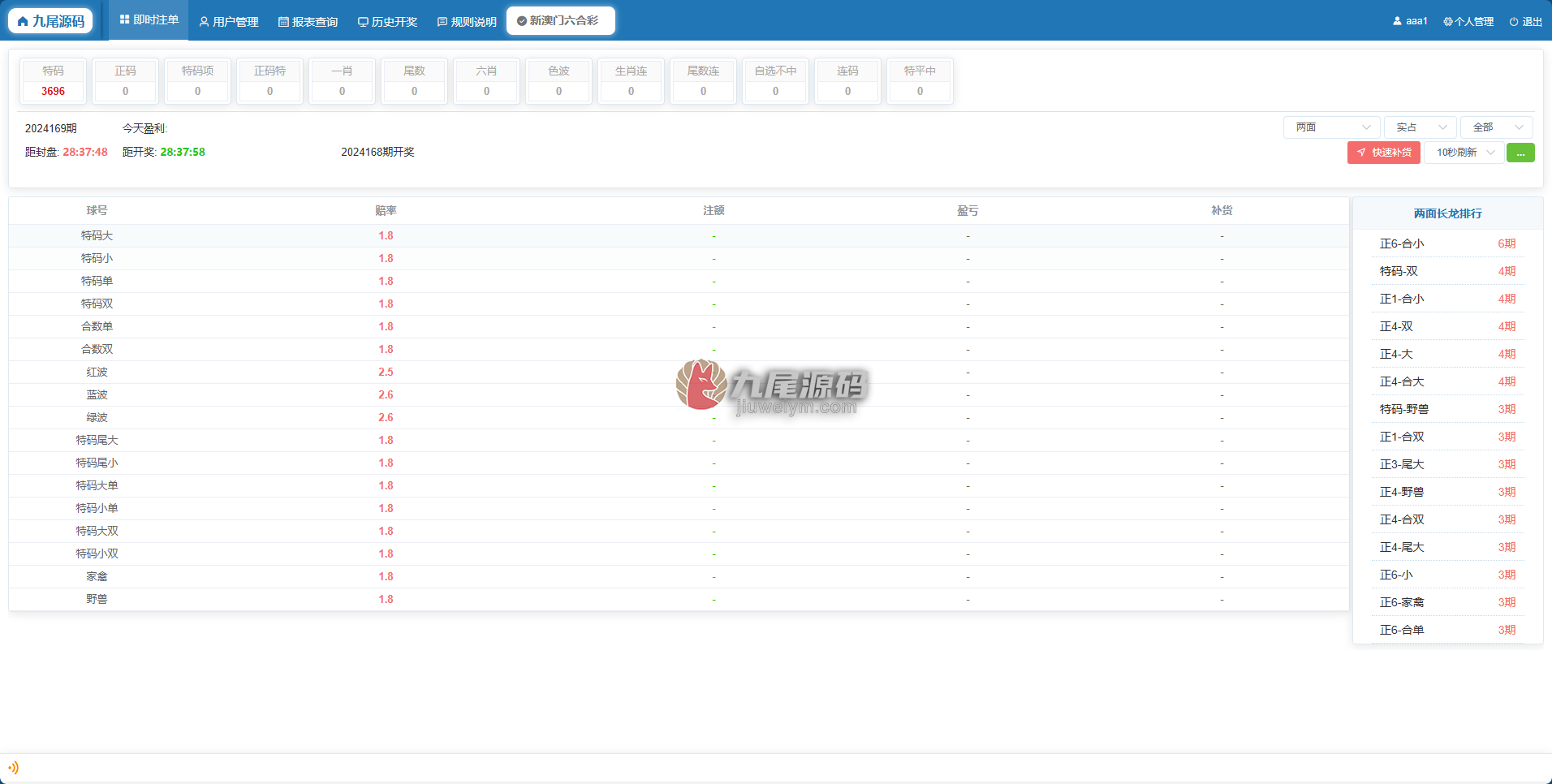The image size is (1552, 784).
Task: Click the 特码双 row label
Action: (x=97, y=304)
